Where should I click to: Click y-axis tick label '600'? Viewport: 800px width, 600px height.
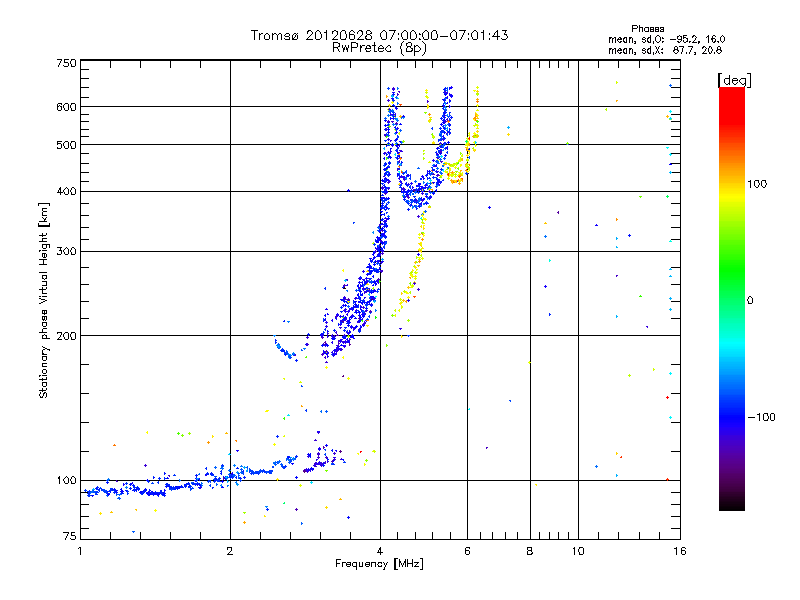[66, 107]
